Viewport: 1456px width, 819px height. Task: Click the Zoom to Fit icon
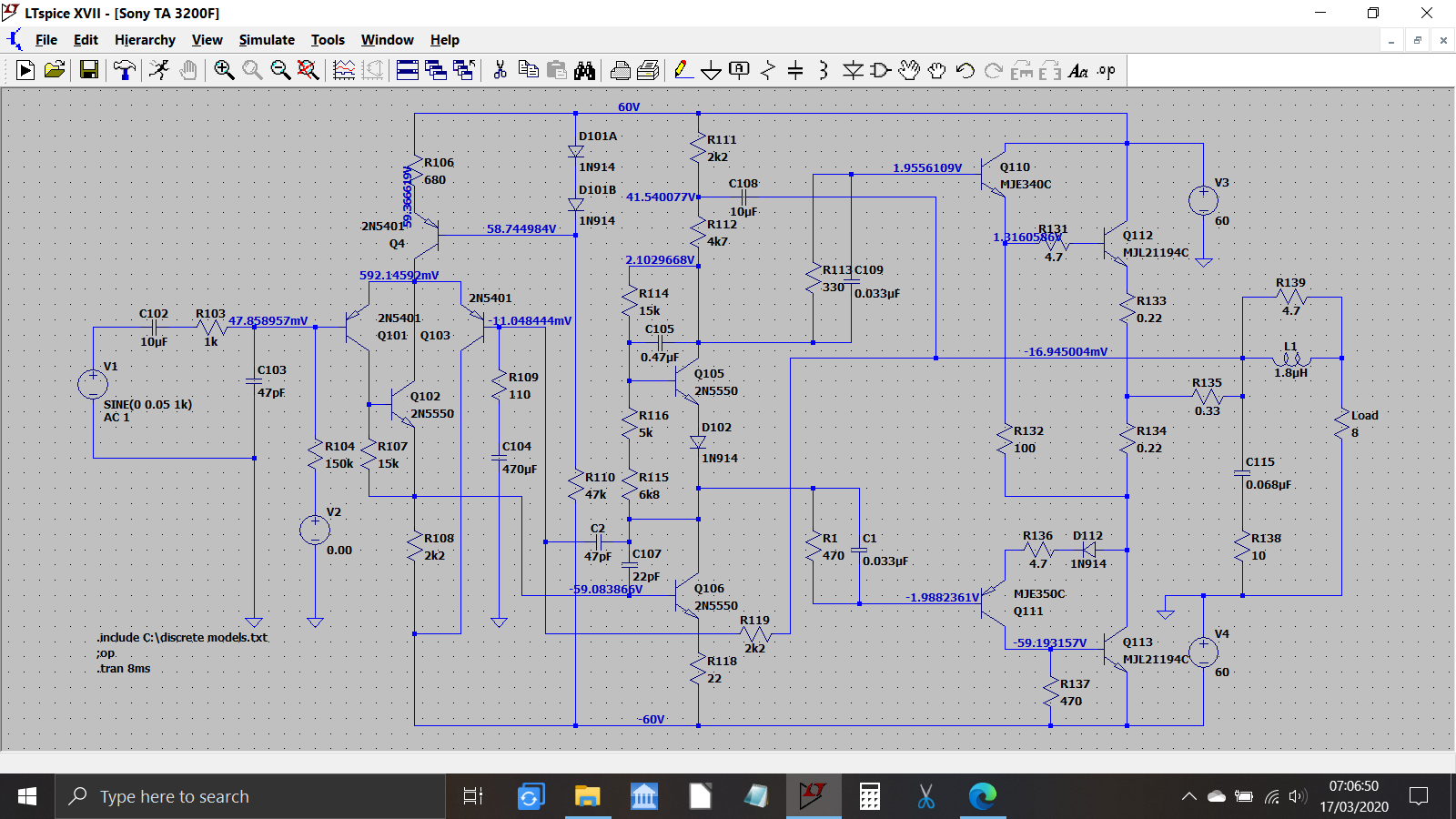308,70
